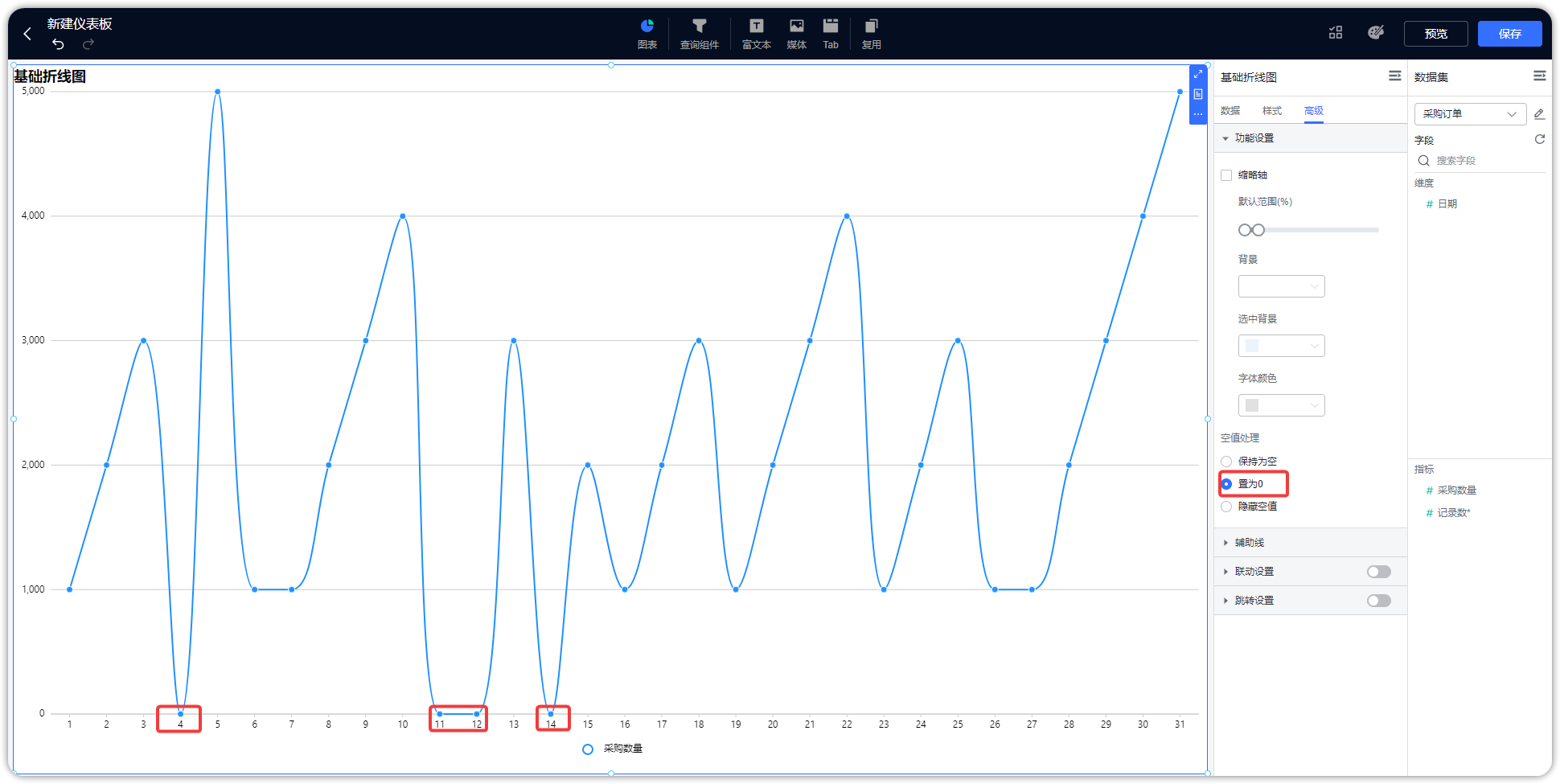Click the data point at day 22
The width and height of the screenshot is (1560, 784).
point(847,216)
